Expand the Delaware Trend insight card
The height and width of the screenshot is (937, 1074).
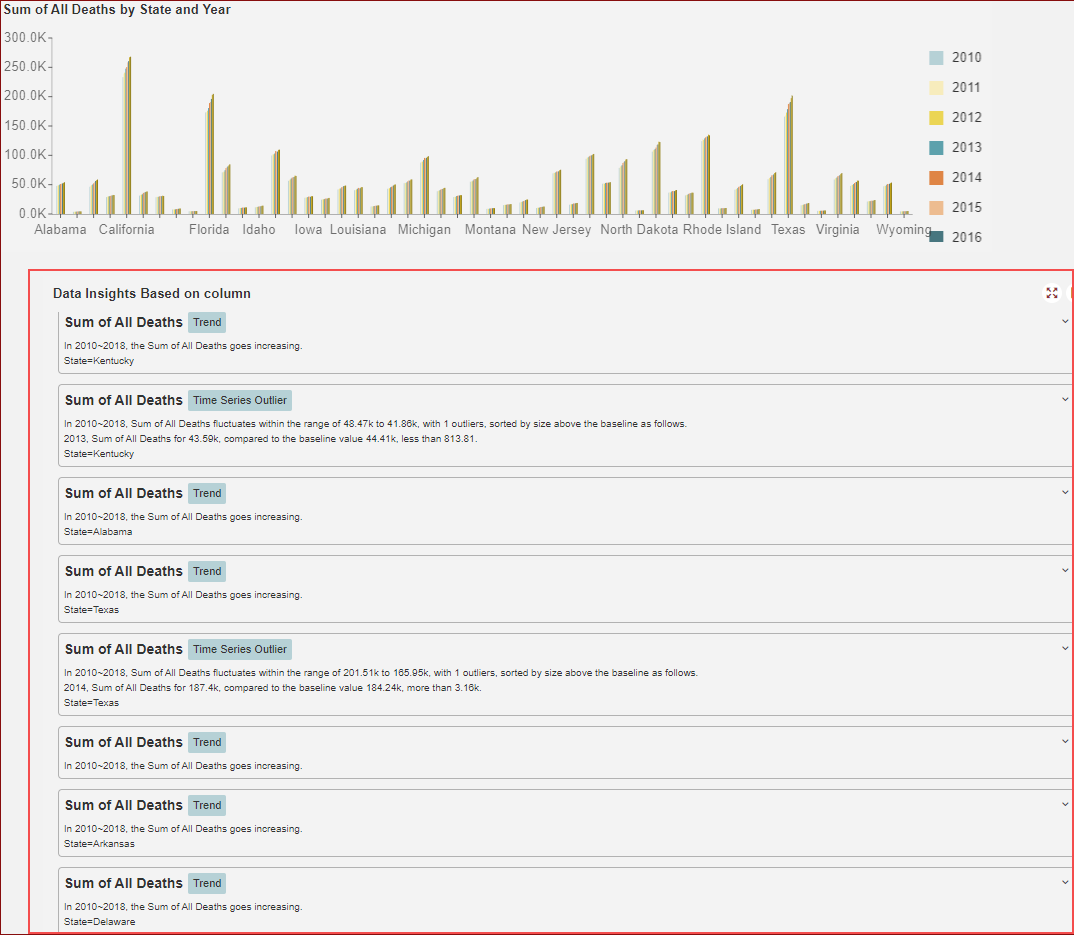click(1064, 882)
